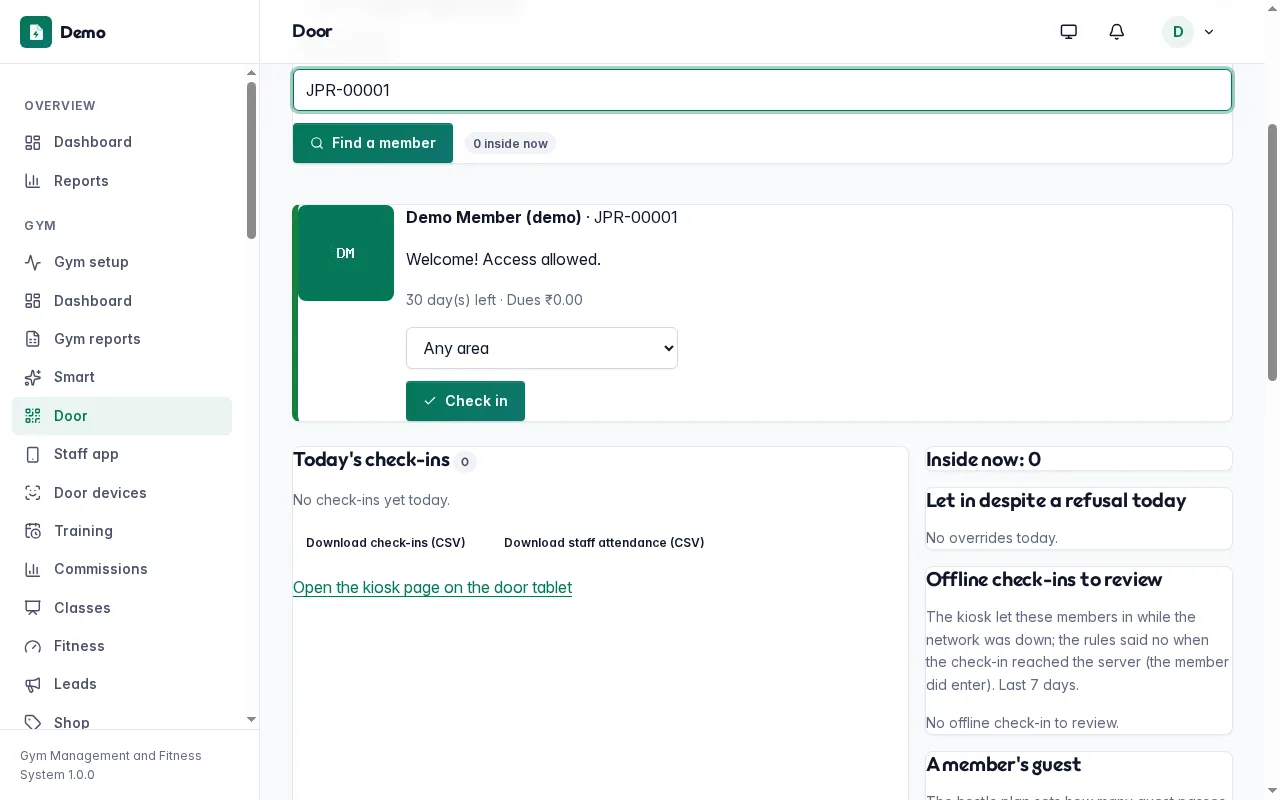This screenshot has width=1280, height=800.
Task: Expand the user menu chevron
Action: coord(1209,32)
